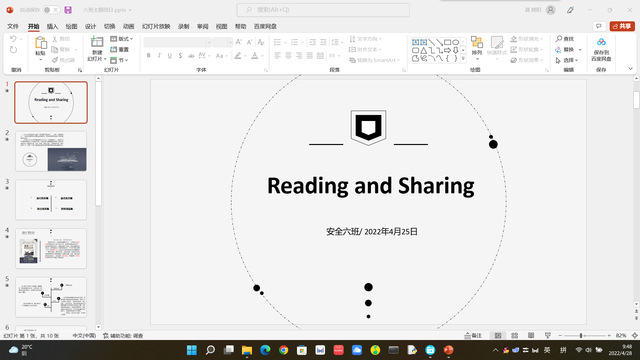Open the Slide Show (幻灯片放映) tab

(156, 27)
